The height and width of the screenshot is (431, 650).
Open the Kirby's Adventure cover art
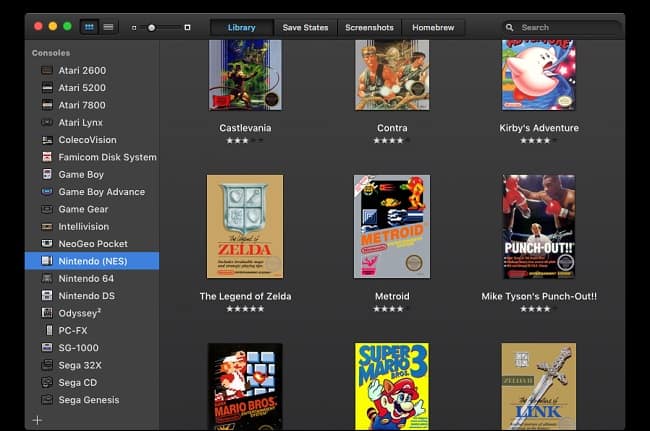pyautogui.click(x=539, y=75)
